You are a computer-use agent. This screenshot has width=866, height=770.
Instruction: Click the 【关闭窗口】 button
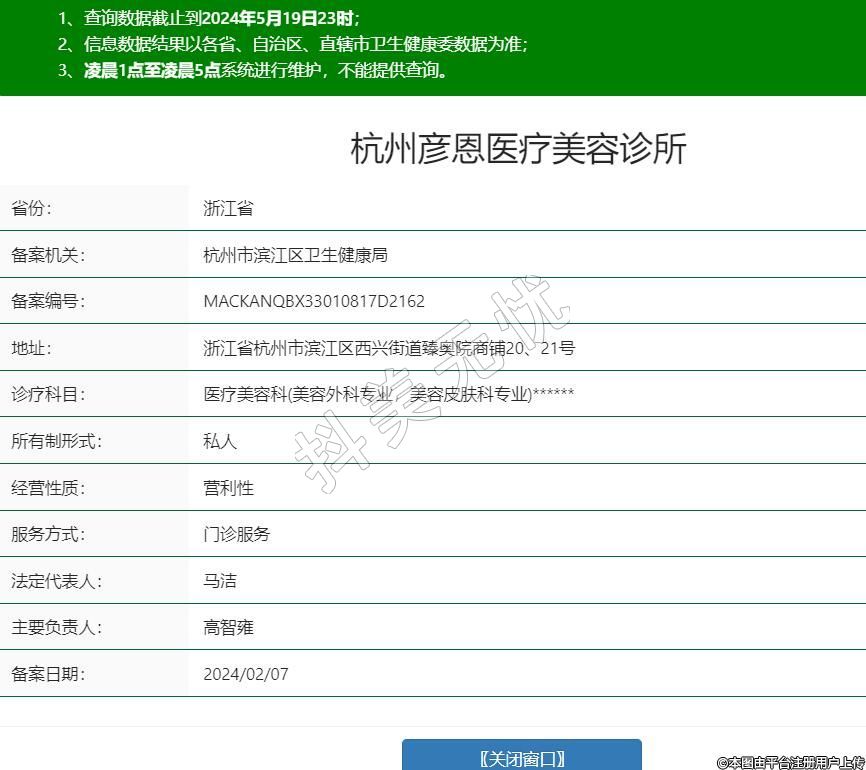coord(521,757)
